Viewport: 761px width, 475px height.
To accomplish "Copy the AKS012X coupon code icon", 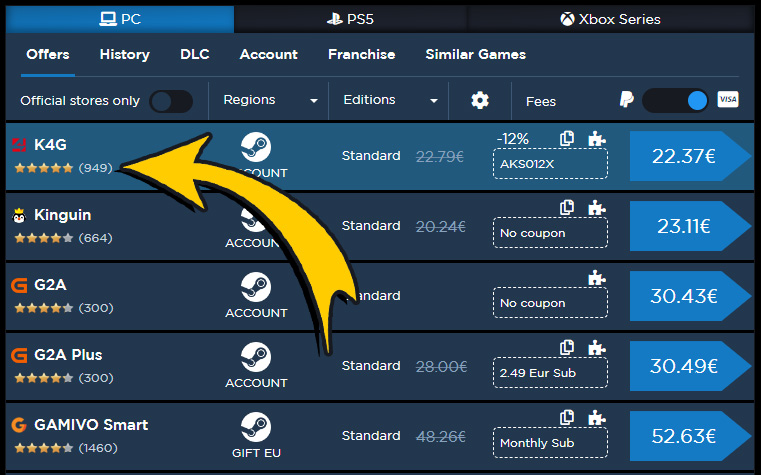I will click(568, 138).
